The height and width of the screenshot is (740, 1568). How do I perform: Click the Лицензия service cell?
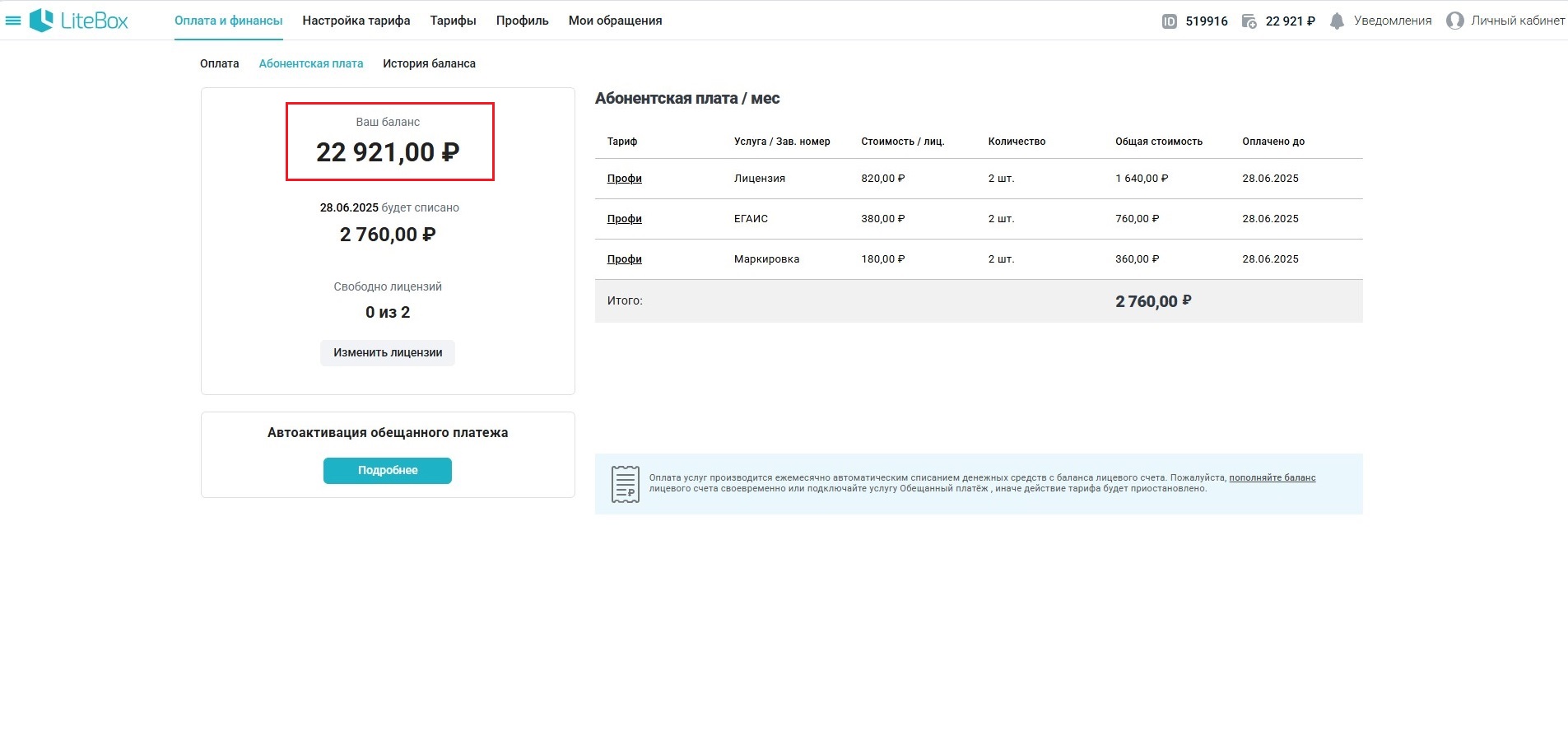click(x=760, y=179)
